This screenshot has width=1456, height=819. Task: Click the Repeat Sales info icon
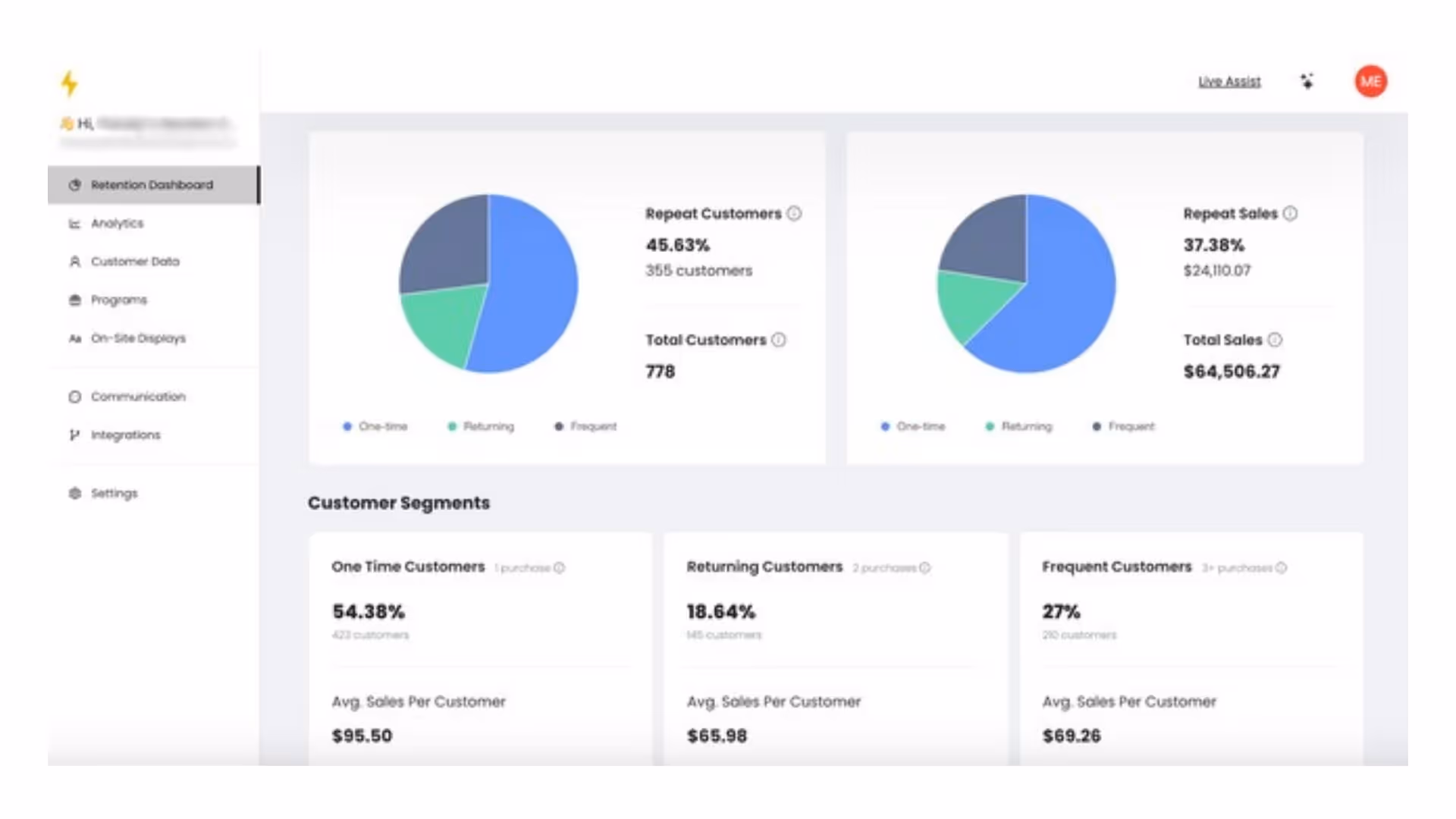(x=1290, y=214)
